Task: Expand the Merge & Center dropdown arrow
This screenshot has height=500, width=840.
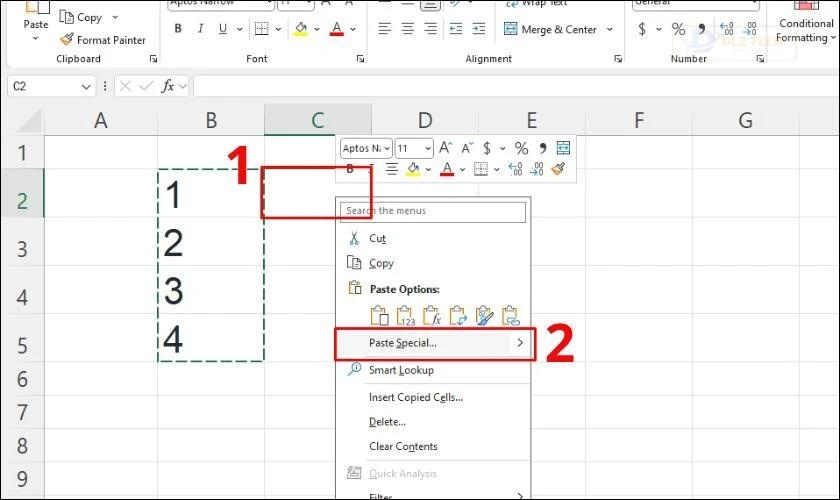Action: [x=609, y=30]
